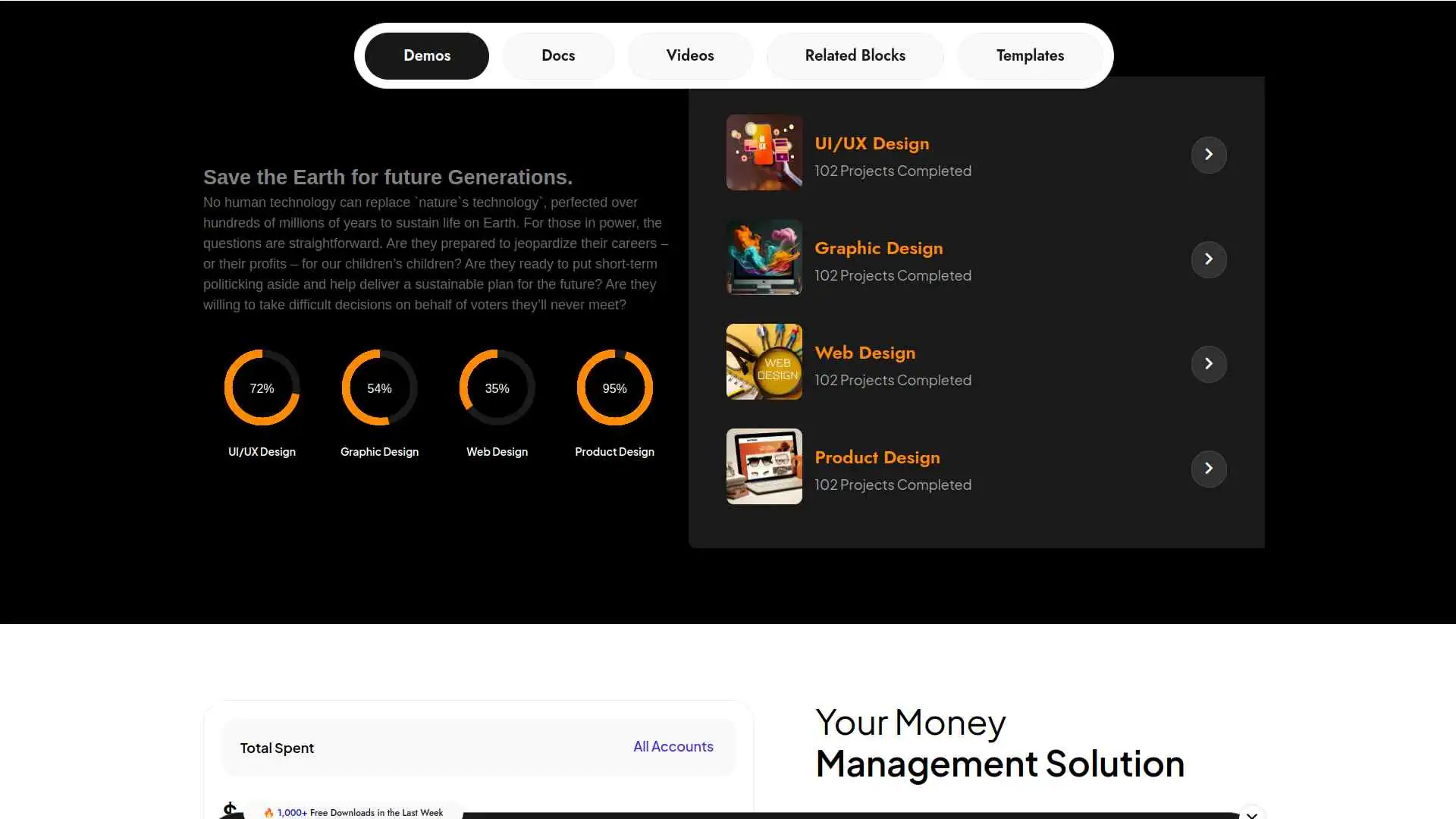Switch to the Docs tab
This screenshot has width=1456, height=819.
pos(557,55)
